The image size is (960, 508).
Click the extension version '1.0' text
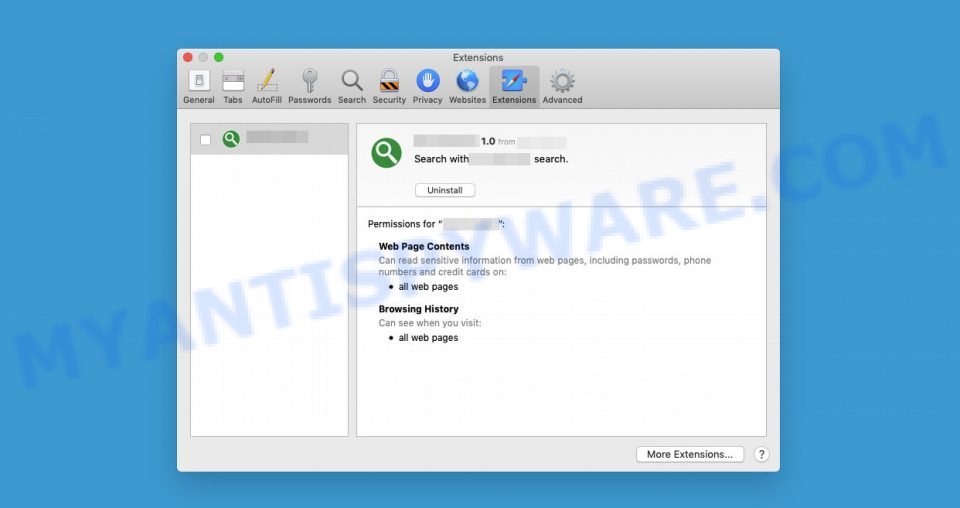(x=488, y=141)
